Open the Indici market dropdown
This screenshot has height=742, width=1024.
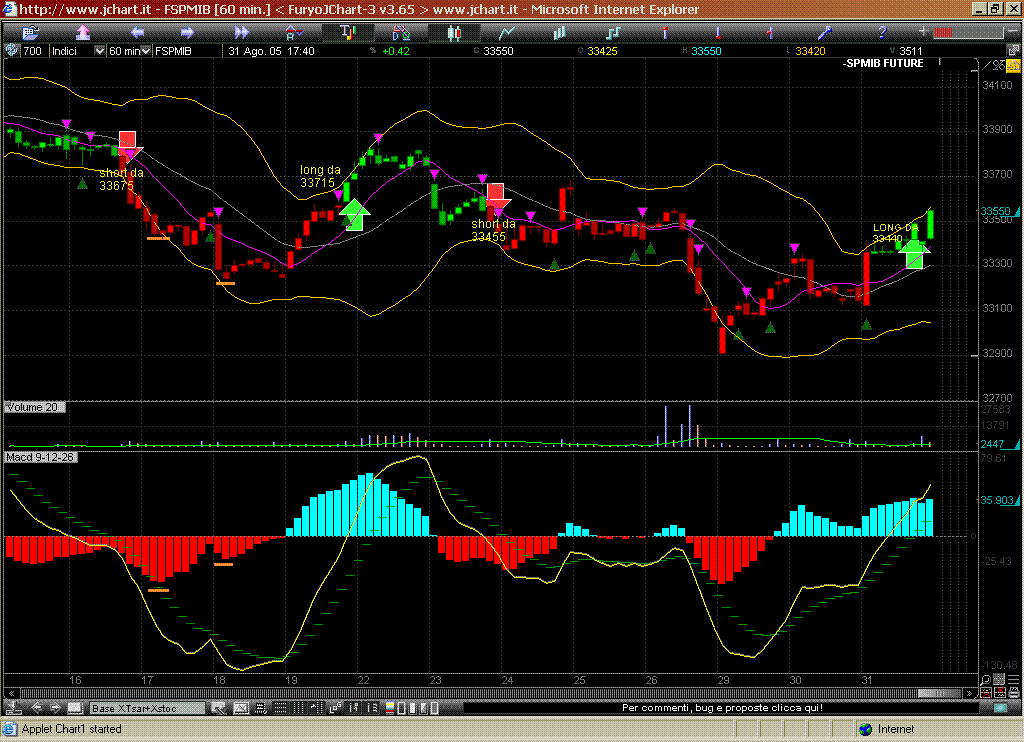(77, 51)
